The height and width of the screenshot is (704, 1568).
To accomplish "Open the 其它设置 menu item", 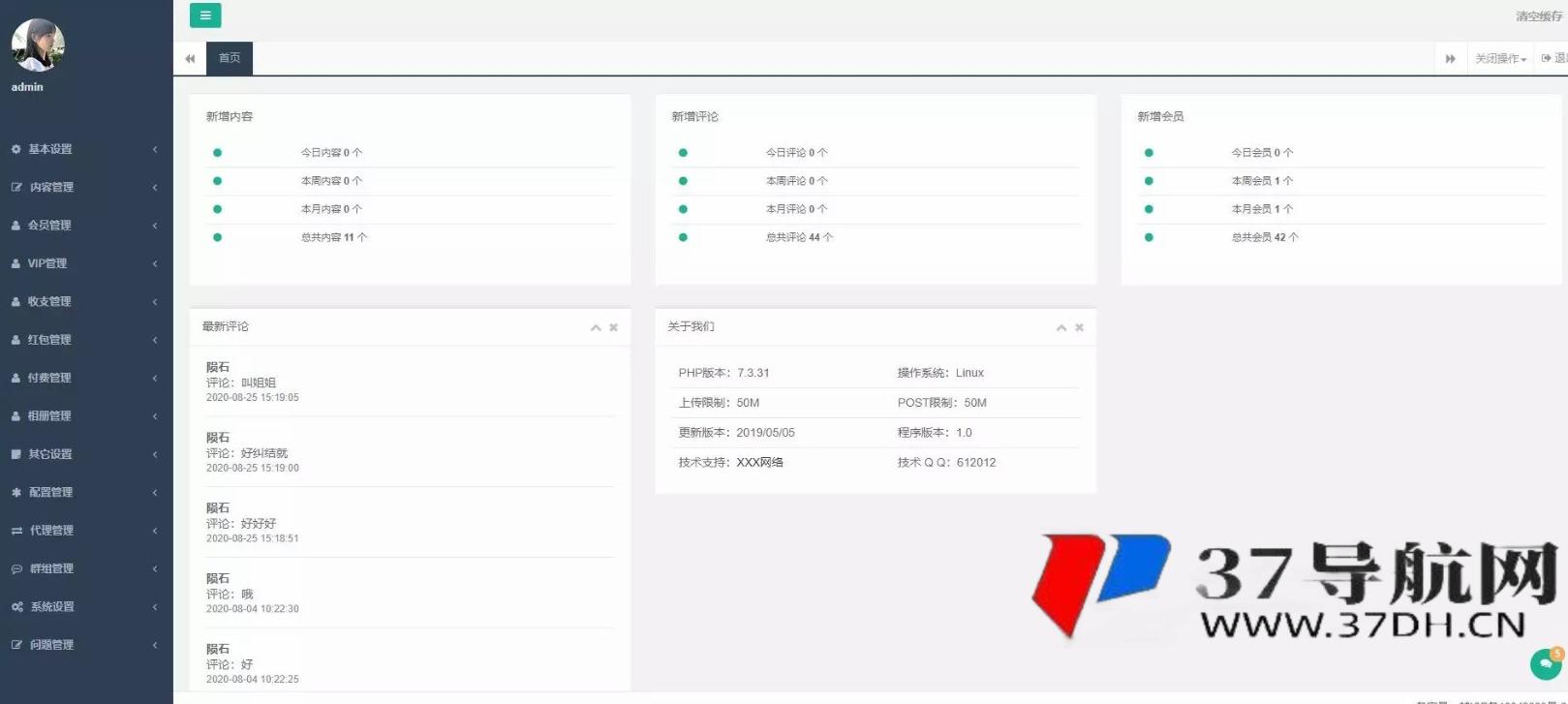I will (86, 454).
